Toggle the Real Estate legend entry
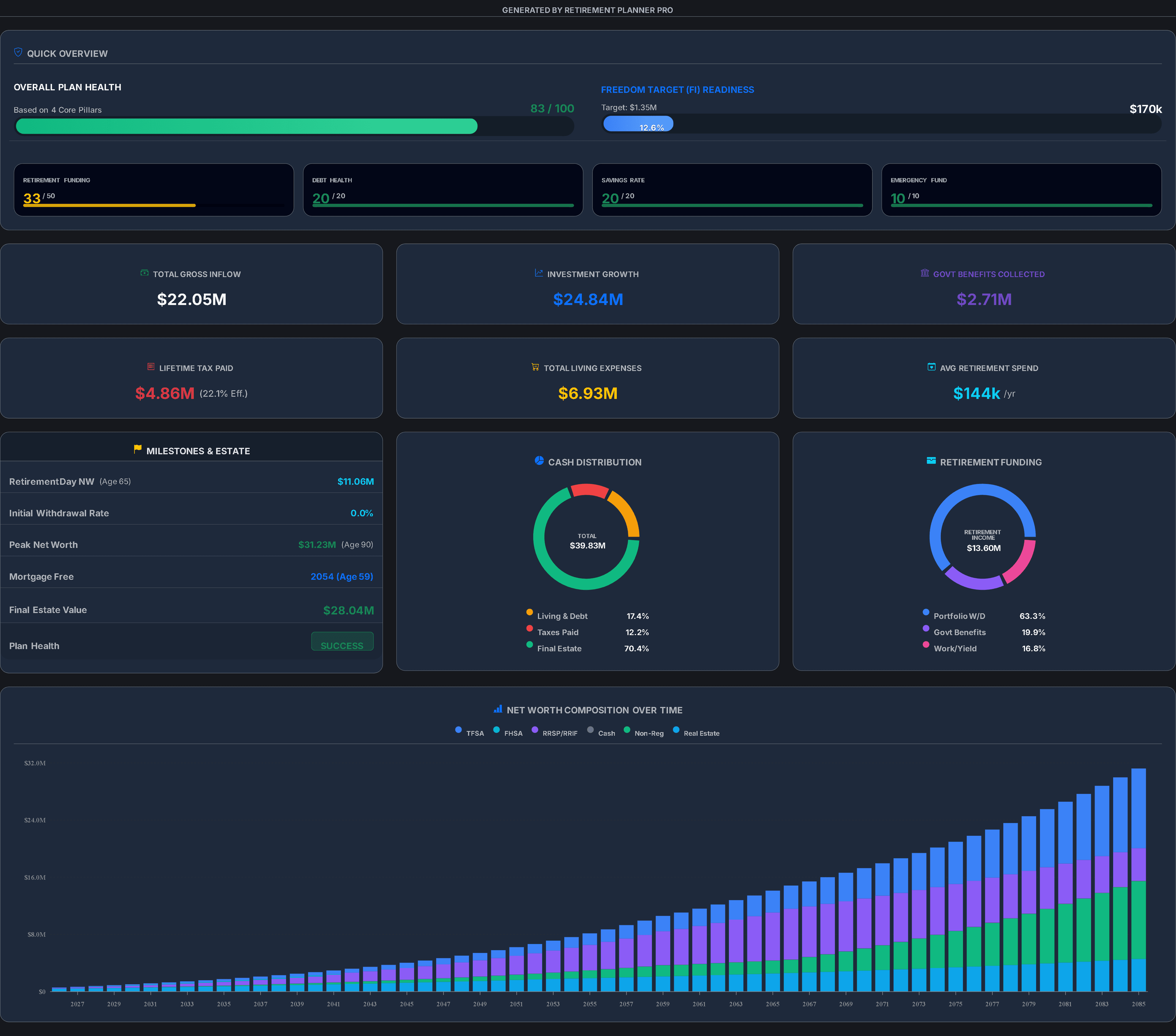The height and width of the screenshot is (1036, 1176). pos(696,732)
